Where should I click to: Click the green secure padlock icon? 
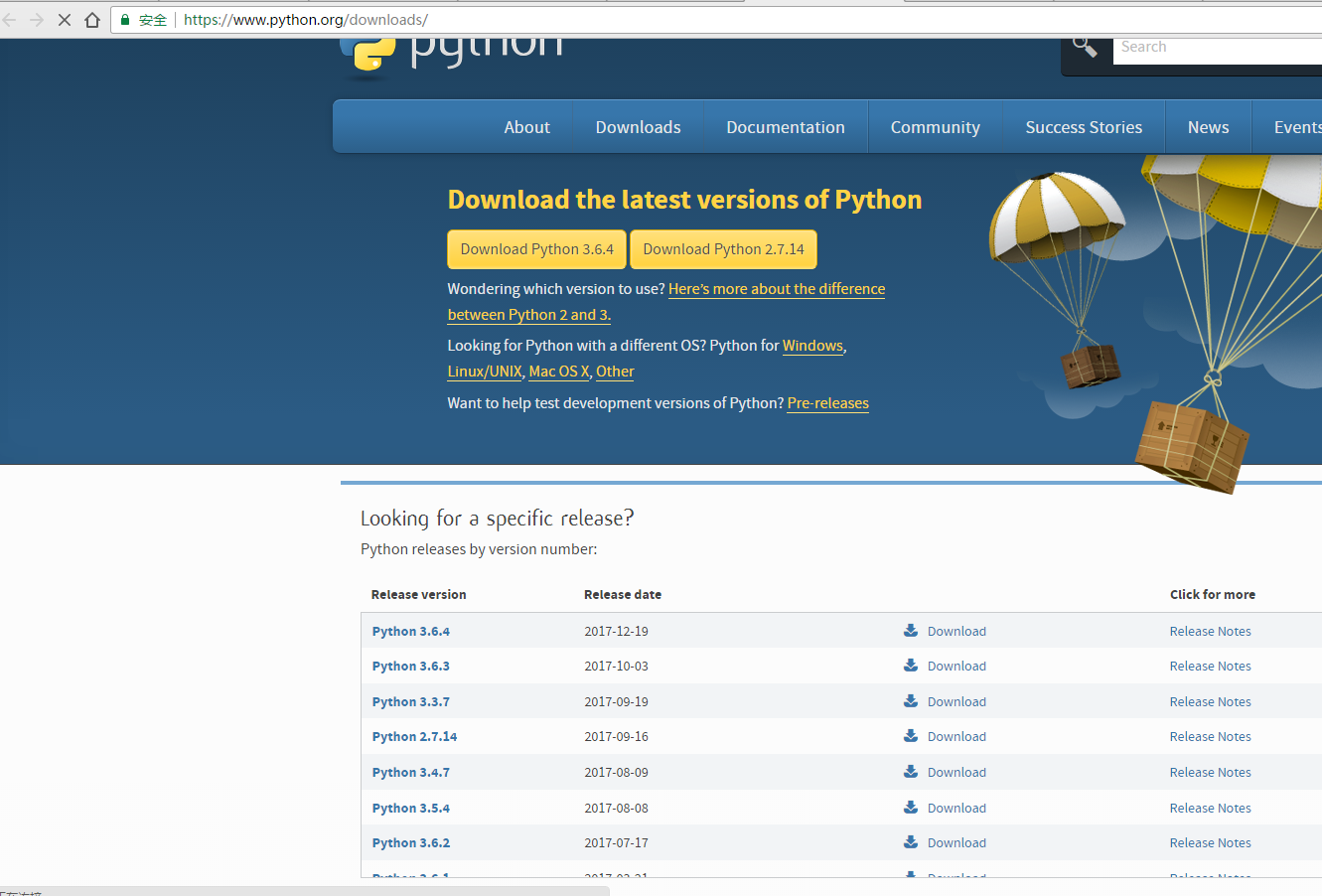tap(125, 20)
